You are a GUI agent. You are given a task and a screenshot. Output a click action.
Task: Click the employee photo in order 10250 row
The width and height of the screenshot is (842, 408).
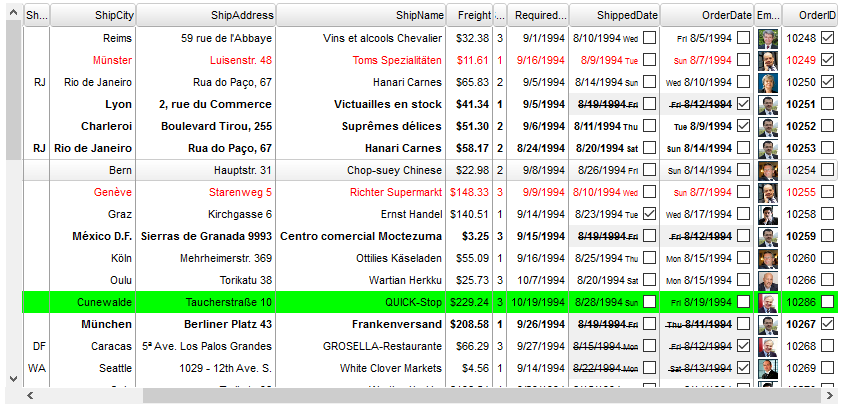(768, 83)
